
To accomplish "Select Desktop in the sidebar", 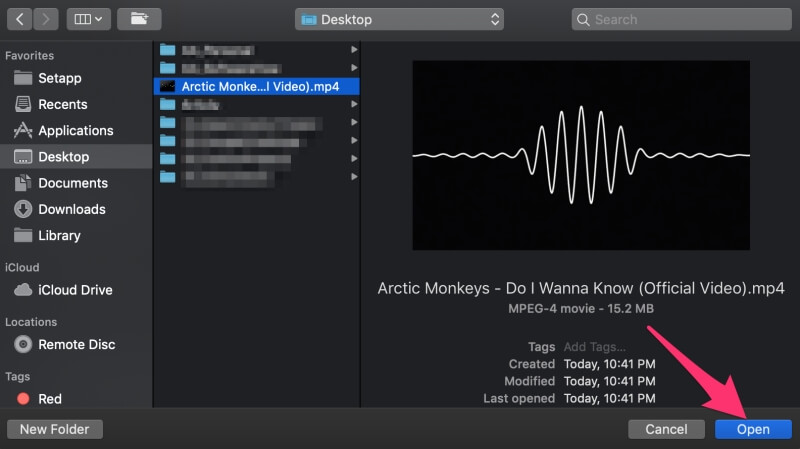I will pyautogui.click(x=77, y=157).
